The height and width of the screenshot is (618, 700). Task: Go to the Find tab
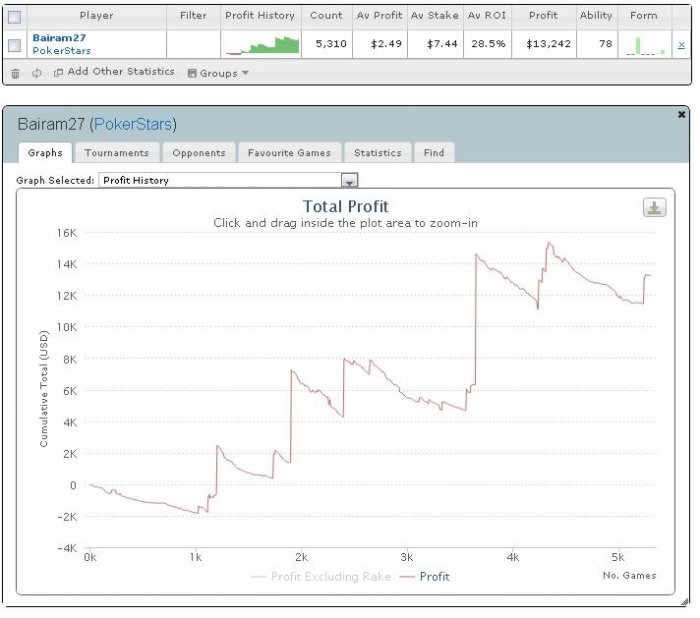click(x=434, y=153)
